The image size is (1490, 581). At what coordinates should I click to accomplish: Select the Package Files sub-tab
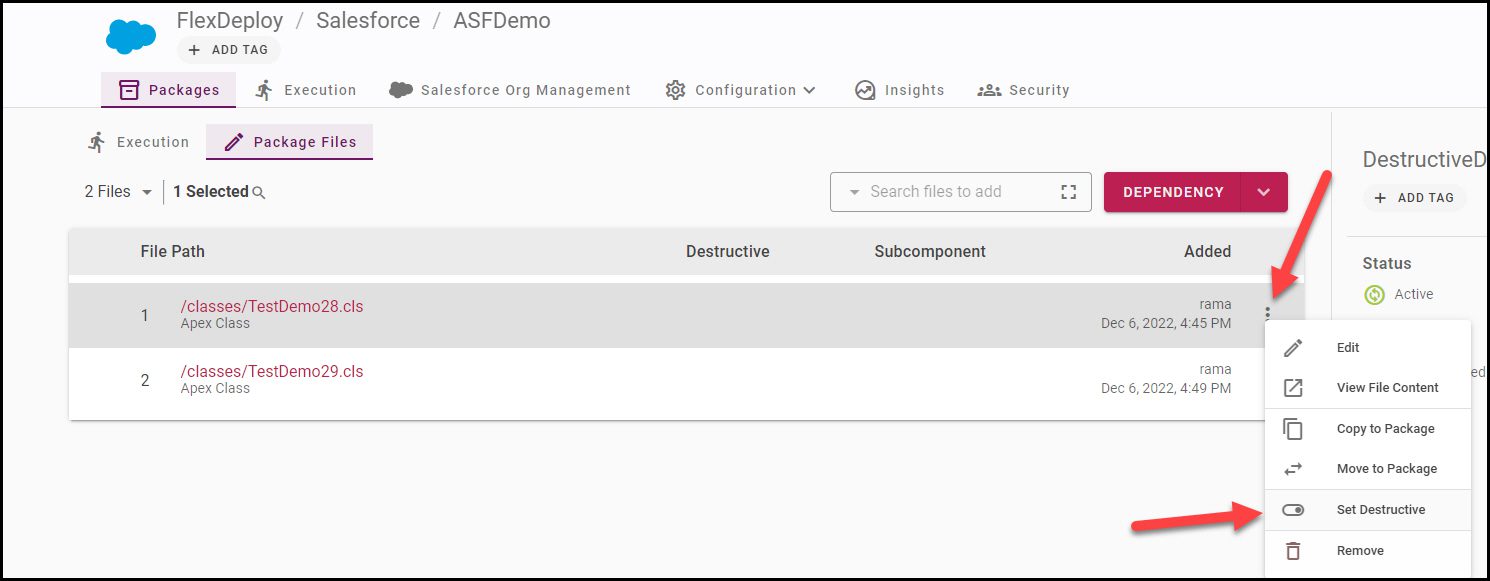click(290, 142)
